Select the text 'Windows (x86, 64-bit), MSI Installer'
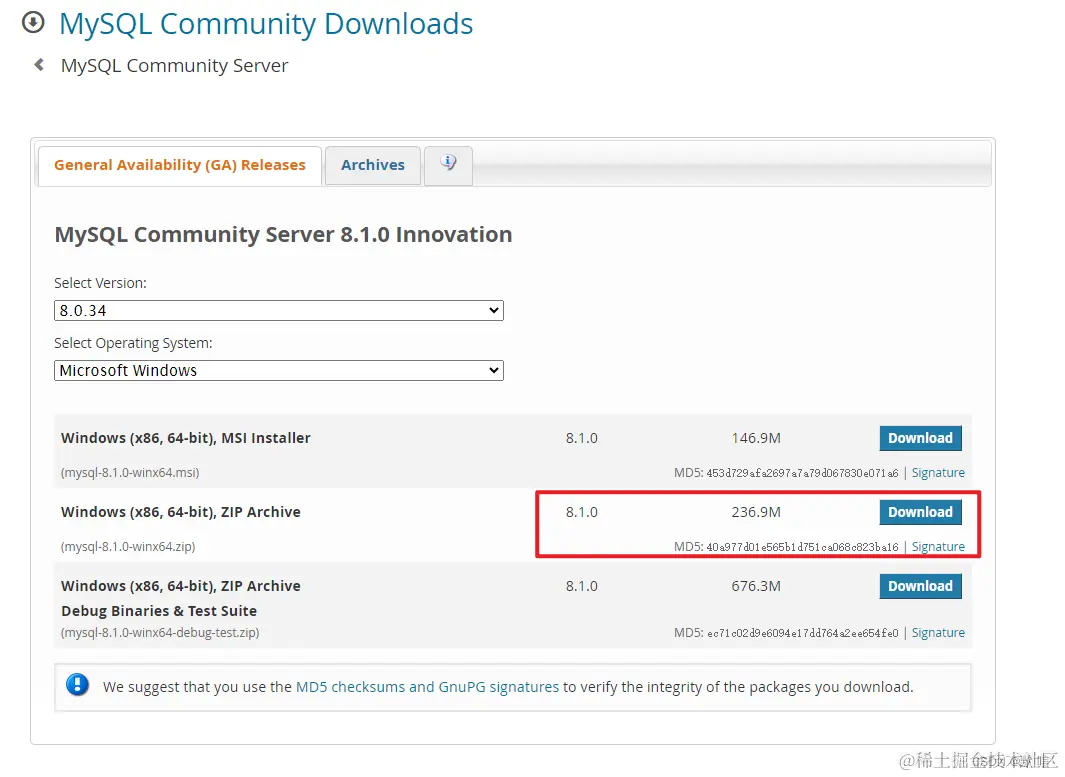1065x777 pixels. click(x=185, y=438)
